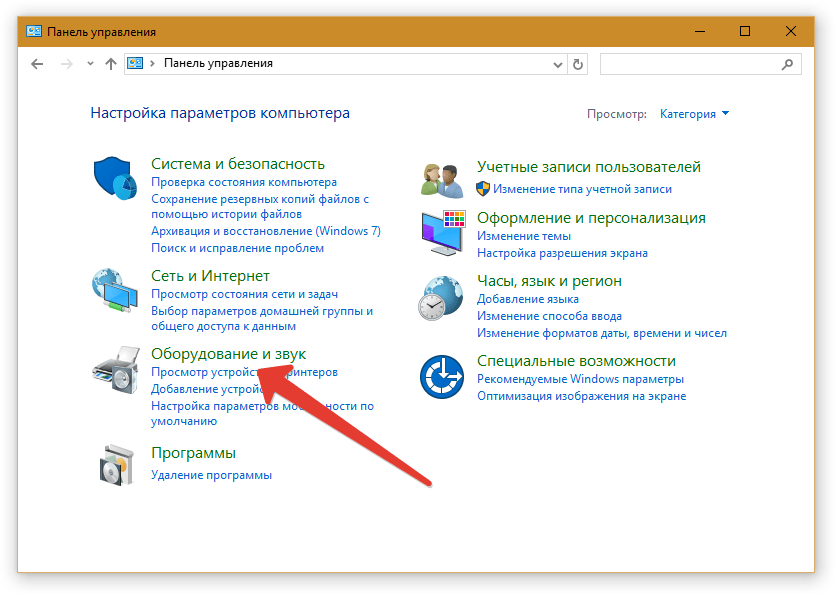Click Просмотр состояния сети и задач
Image resolution: width=836 pixels, height=595 pixels.
coord(244,294)
